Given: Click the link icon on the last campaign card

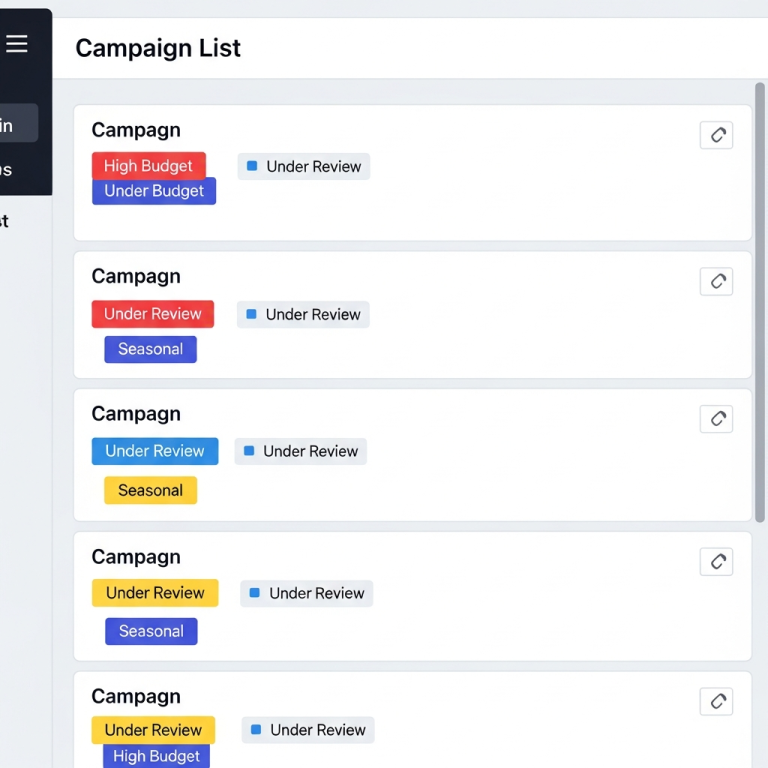Looking at the screenshot, I should point(716,701).
